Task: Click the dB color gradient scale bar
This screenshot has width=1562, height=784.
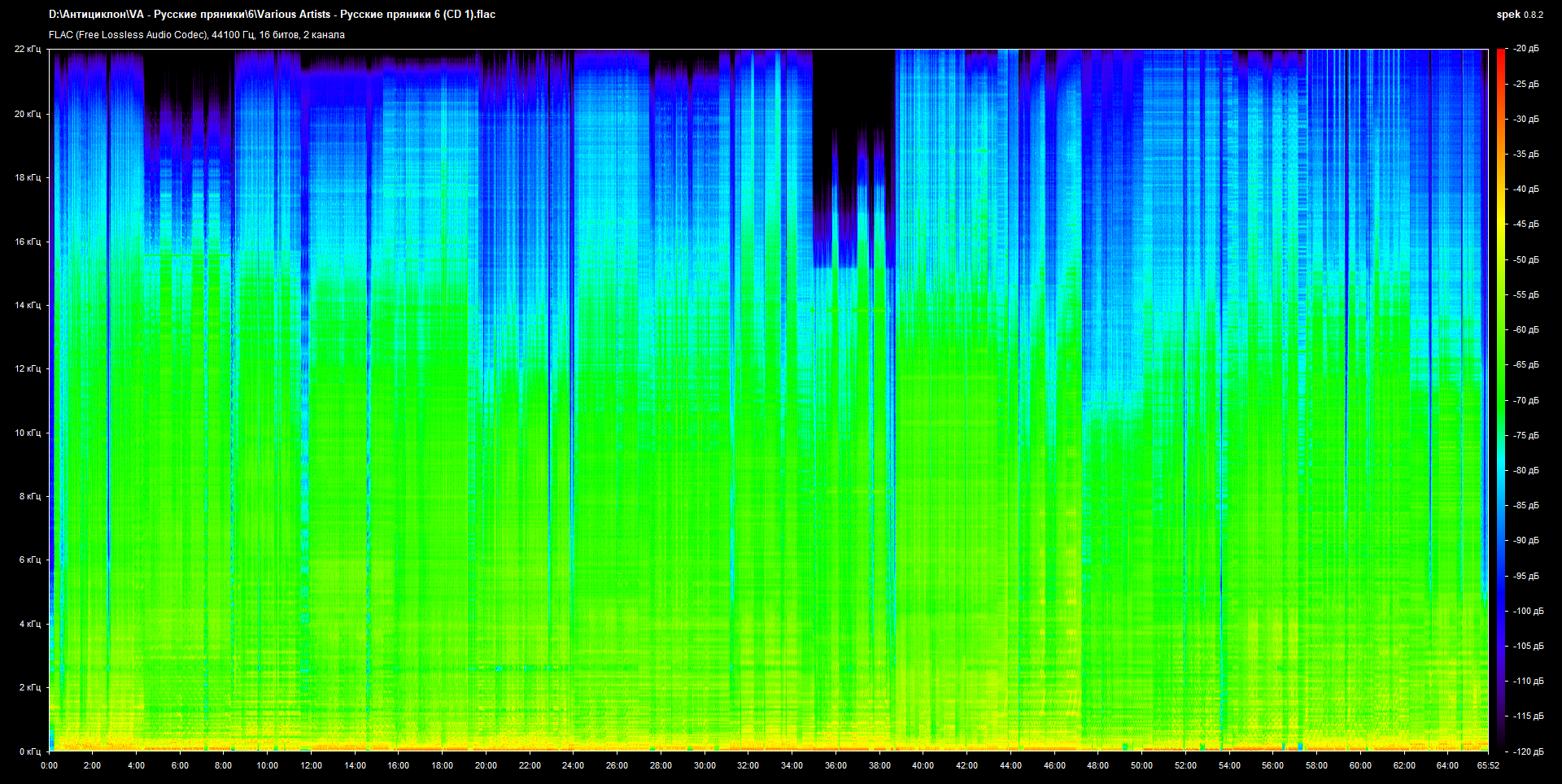Action: (x=1500, y=400)
